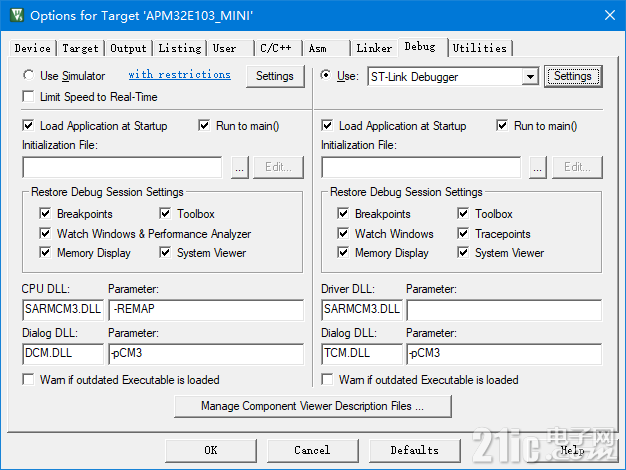The height and width of the screenshot is (470, 626).
Task: Click empty Driver DLL Parameter field
Action: 504,310
